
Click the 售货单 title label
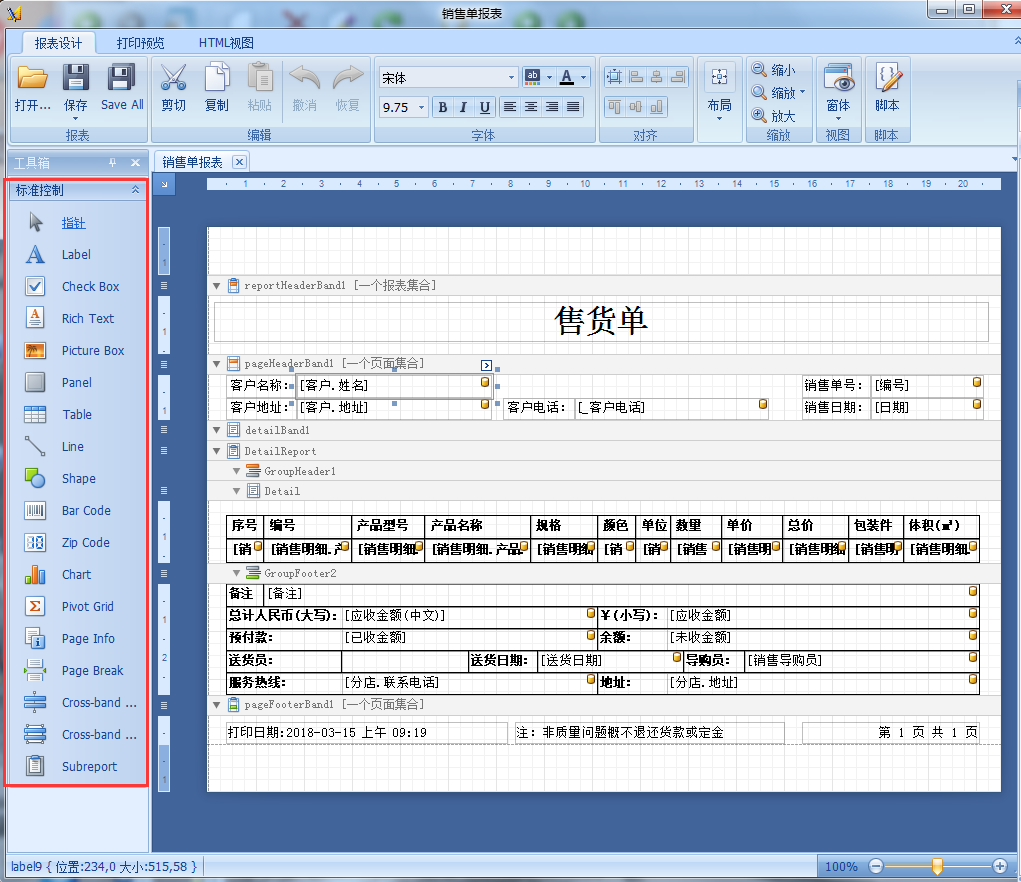coord(601,321)
